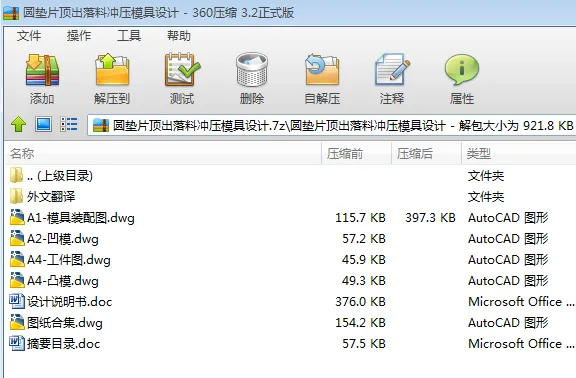Click the 57.2 KB size value

pos(364,238)
